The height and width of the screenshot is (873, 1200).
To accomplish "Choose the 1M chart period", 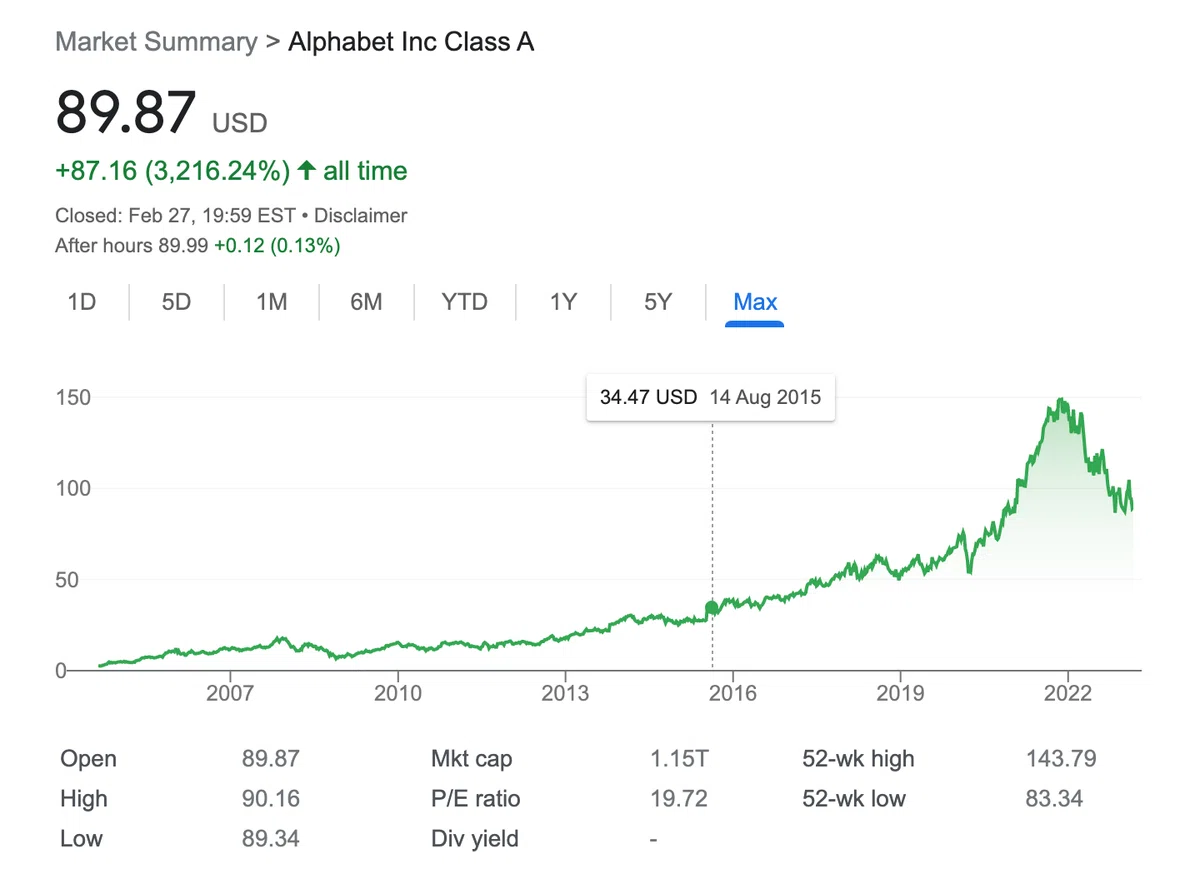I will [x=271, y=302].
